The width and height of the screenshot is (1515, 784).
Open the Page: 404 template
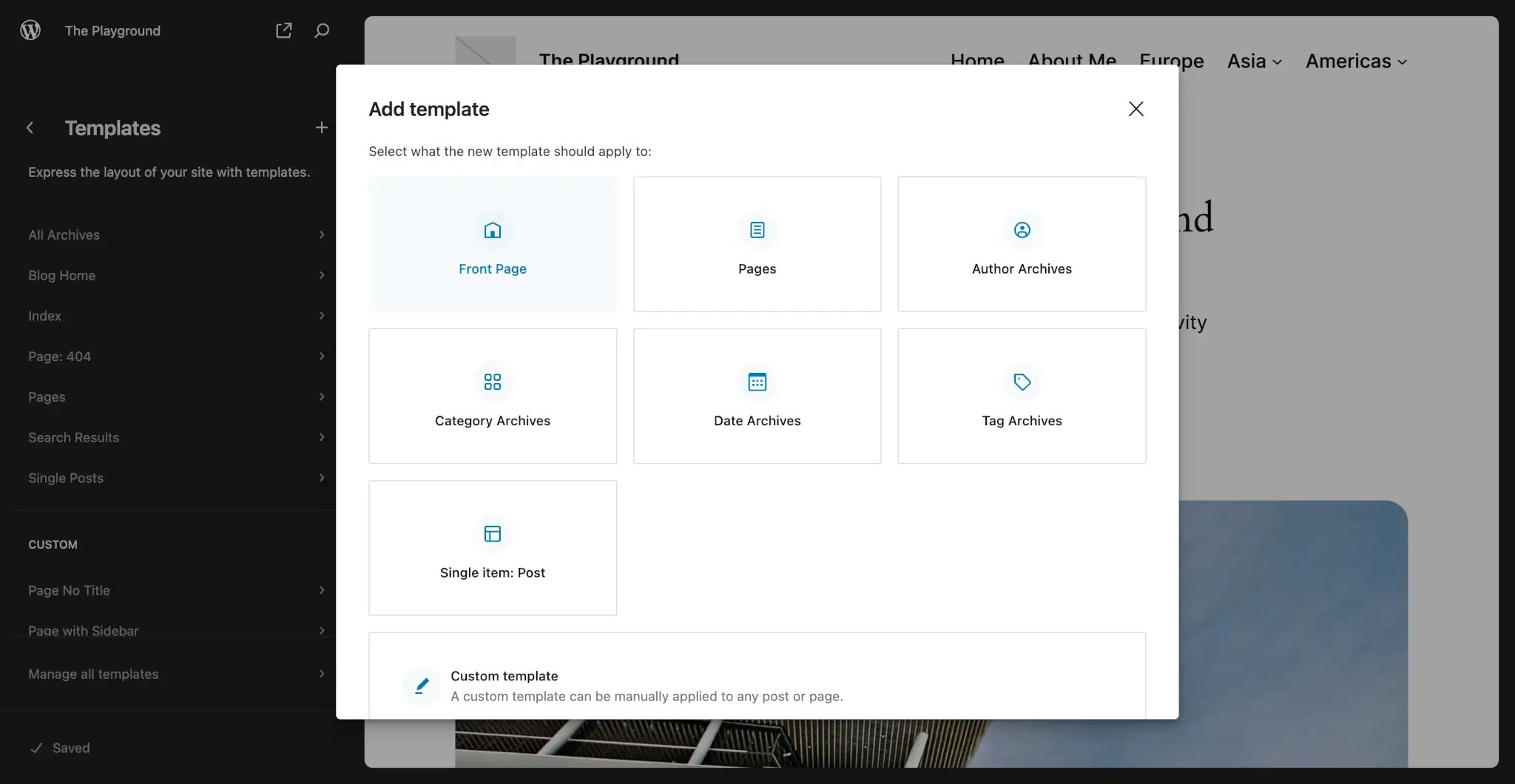pos(176,356)
